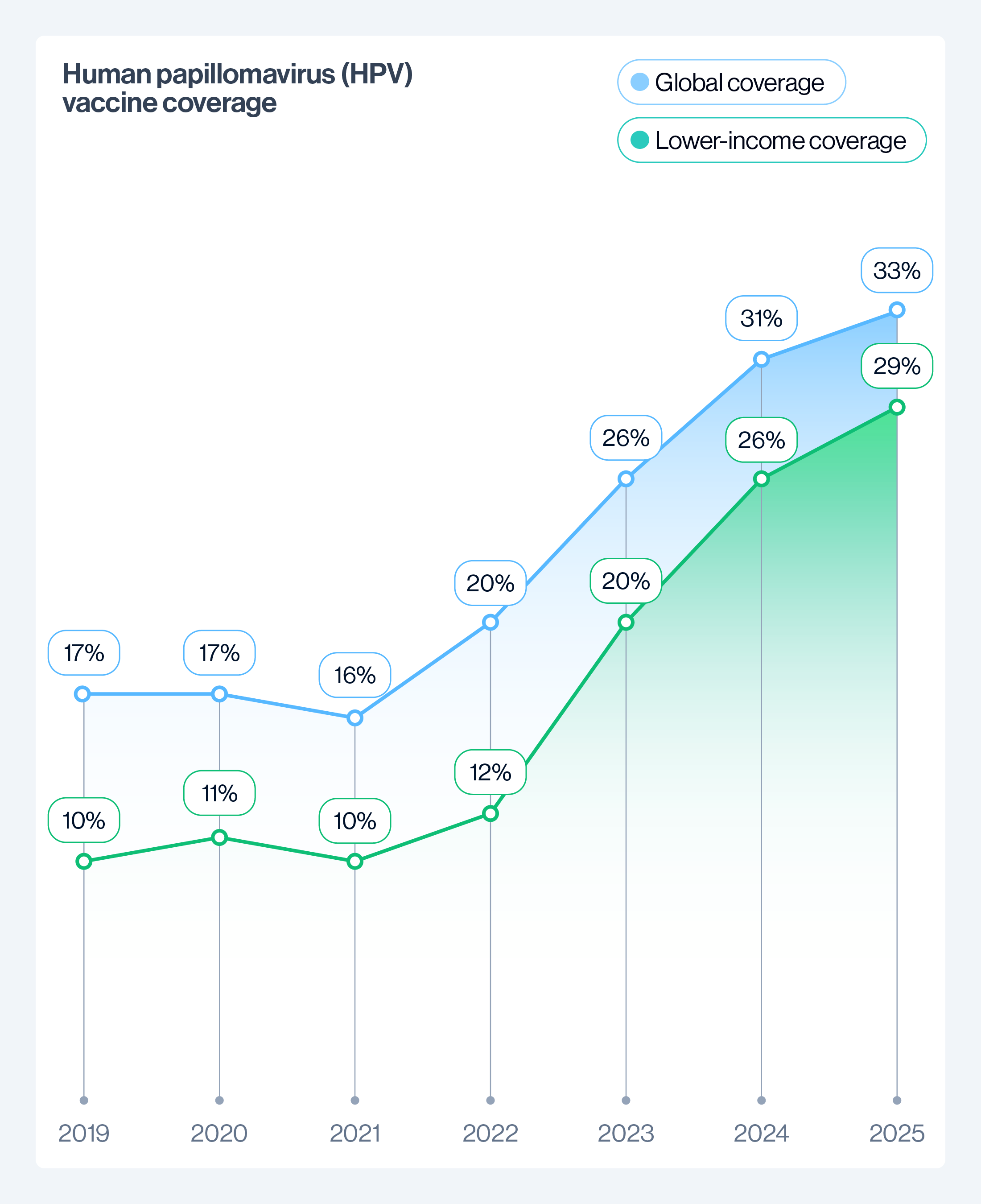Viewport: 981px width, 1204px height.
Task: Click the green data point at 2024
Action: tap(761, 478)
